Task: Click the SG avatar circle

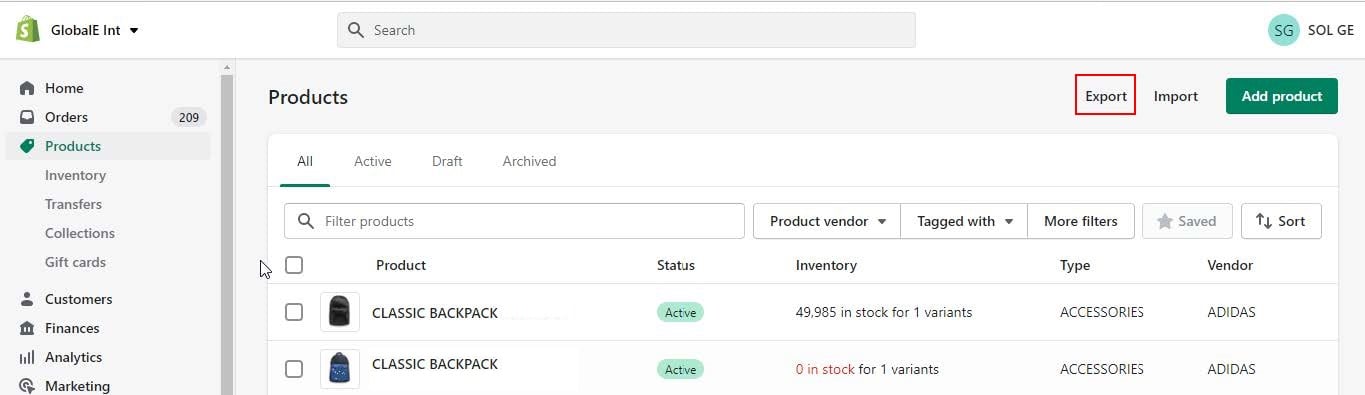Action: 1283,30
